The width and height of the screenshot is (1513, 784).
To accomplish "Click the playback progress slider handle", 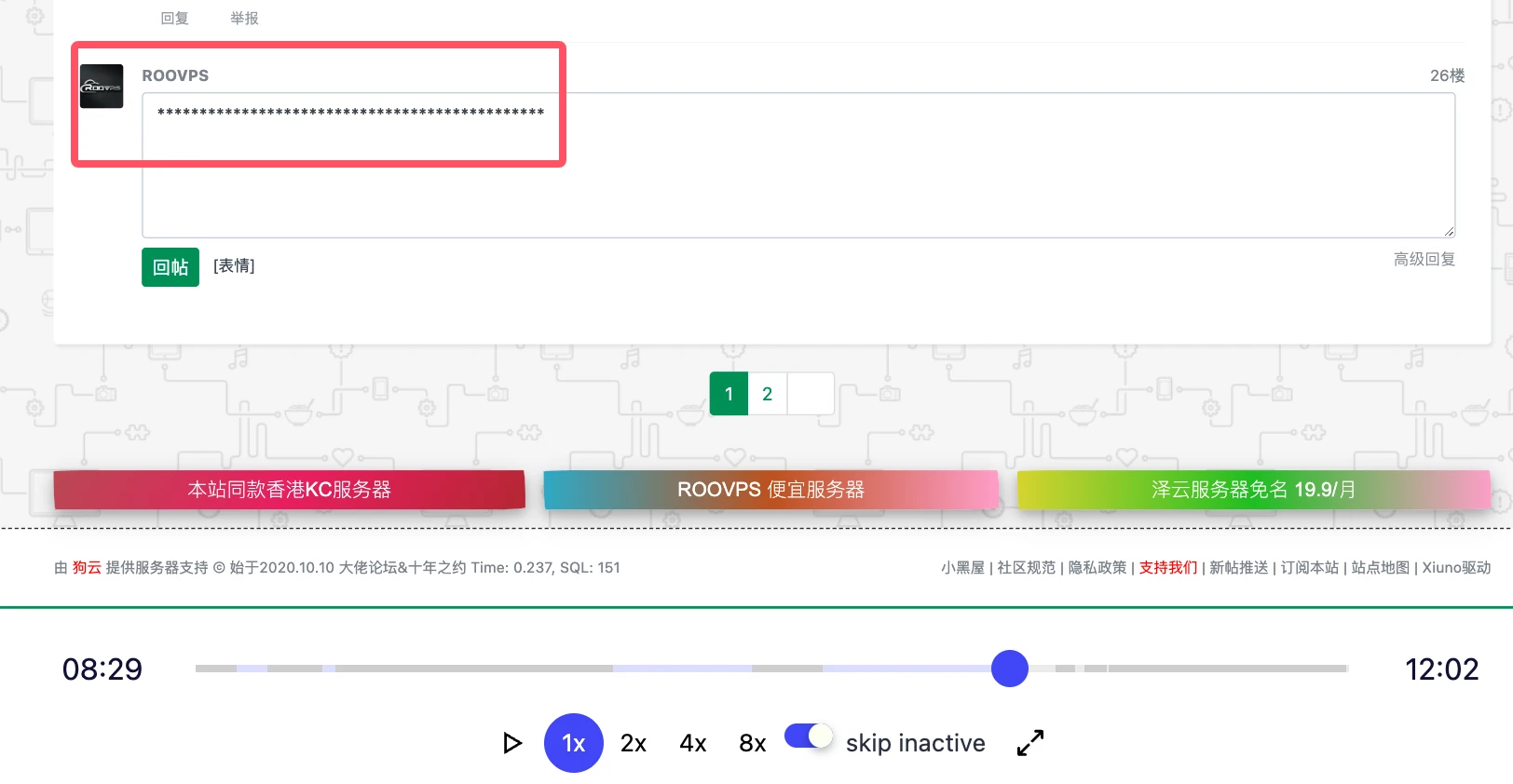I will [1009, 669].
